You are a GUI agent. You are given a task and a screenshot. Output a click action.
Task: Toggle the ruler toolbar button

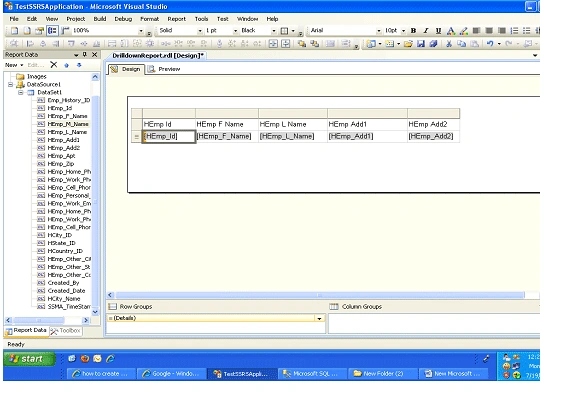[65, 31]
